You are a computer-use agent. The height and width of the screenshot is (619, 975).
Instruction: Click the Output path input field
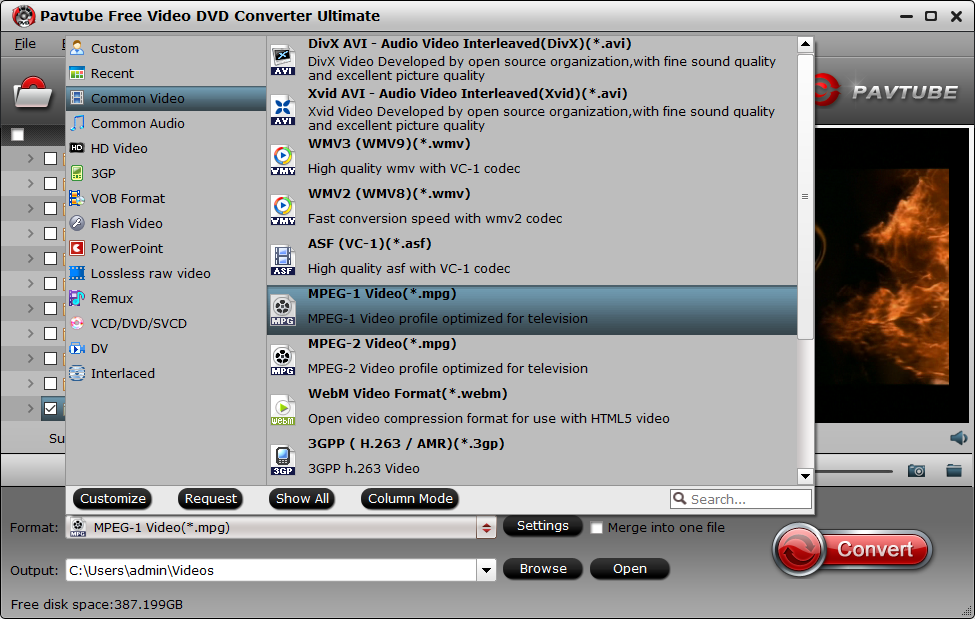(272, 570)
